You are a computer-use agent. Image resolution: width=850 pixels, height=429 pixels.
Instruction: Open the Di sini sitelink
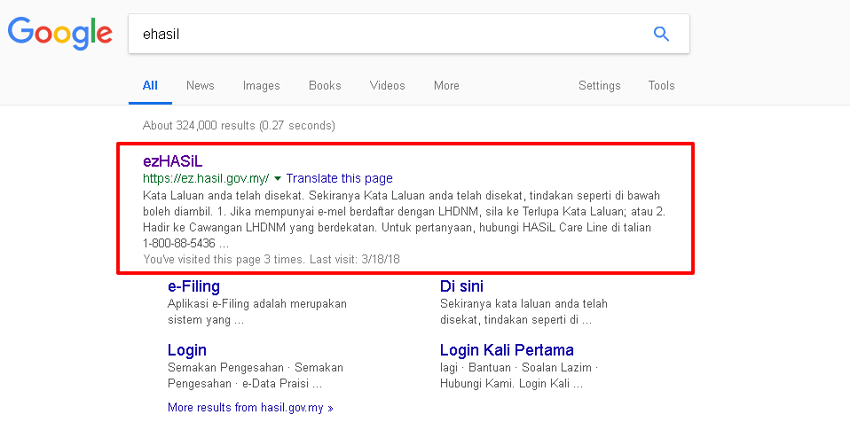tap(464, 287)
